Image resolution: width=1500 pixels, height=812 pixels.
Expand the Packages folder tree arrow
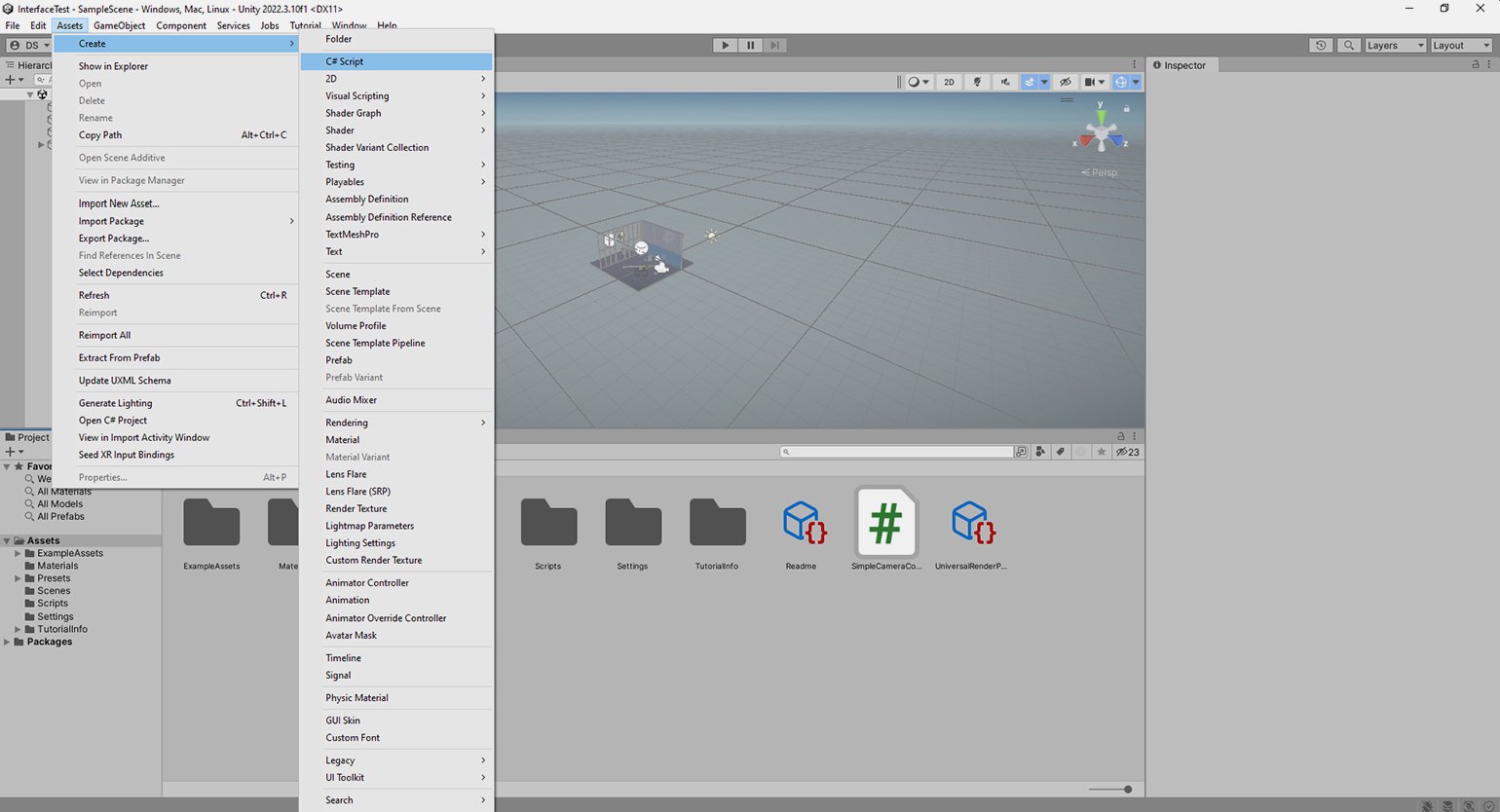(8, 642)
